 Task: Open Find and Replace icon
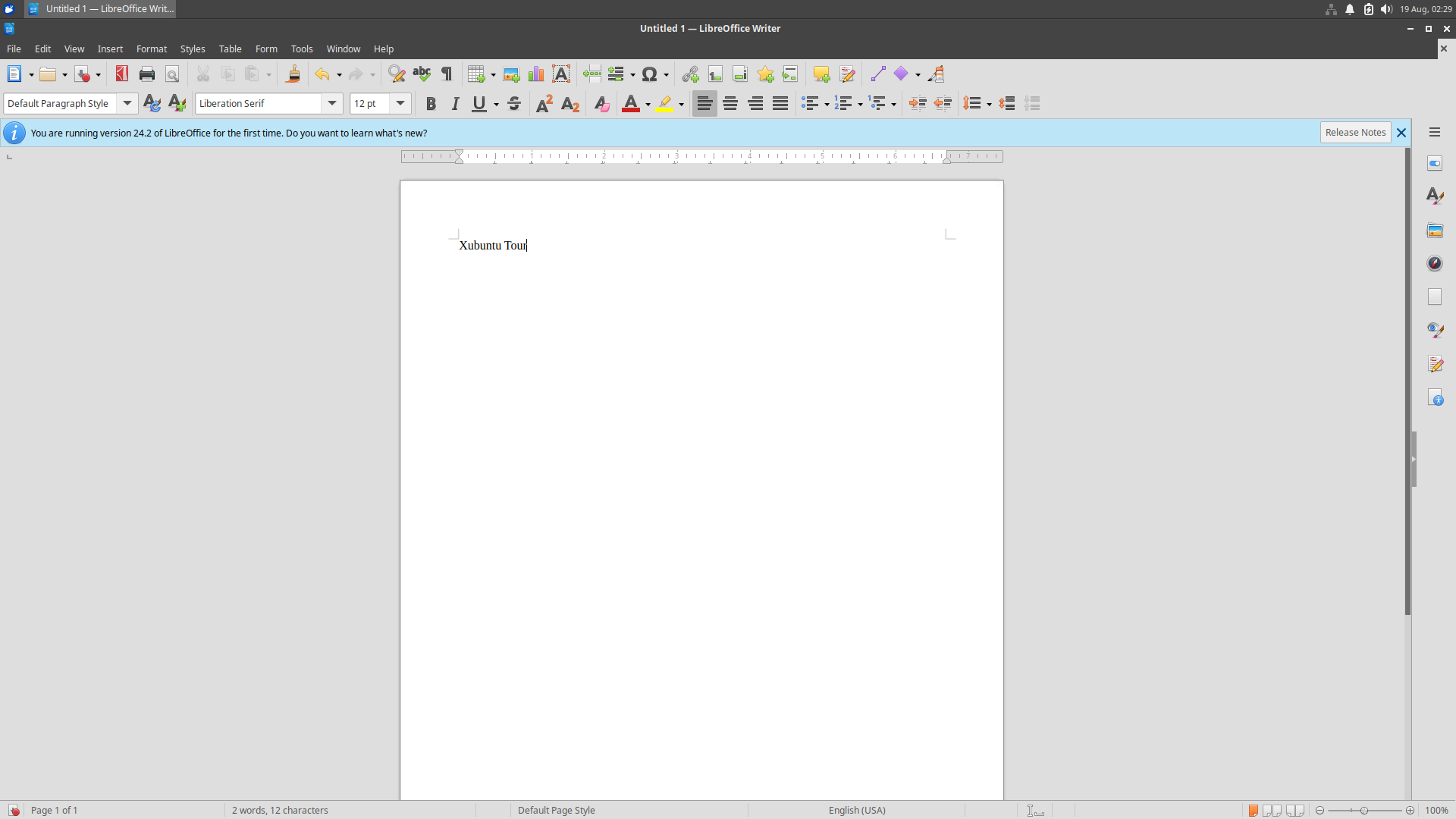(397, 74)
